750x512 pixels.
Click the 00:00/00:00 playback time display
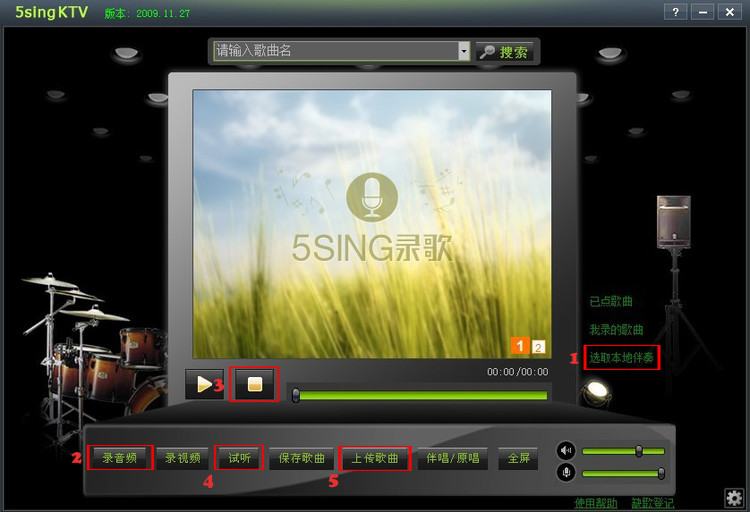tap(518, 372)
